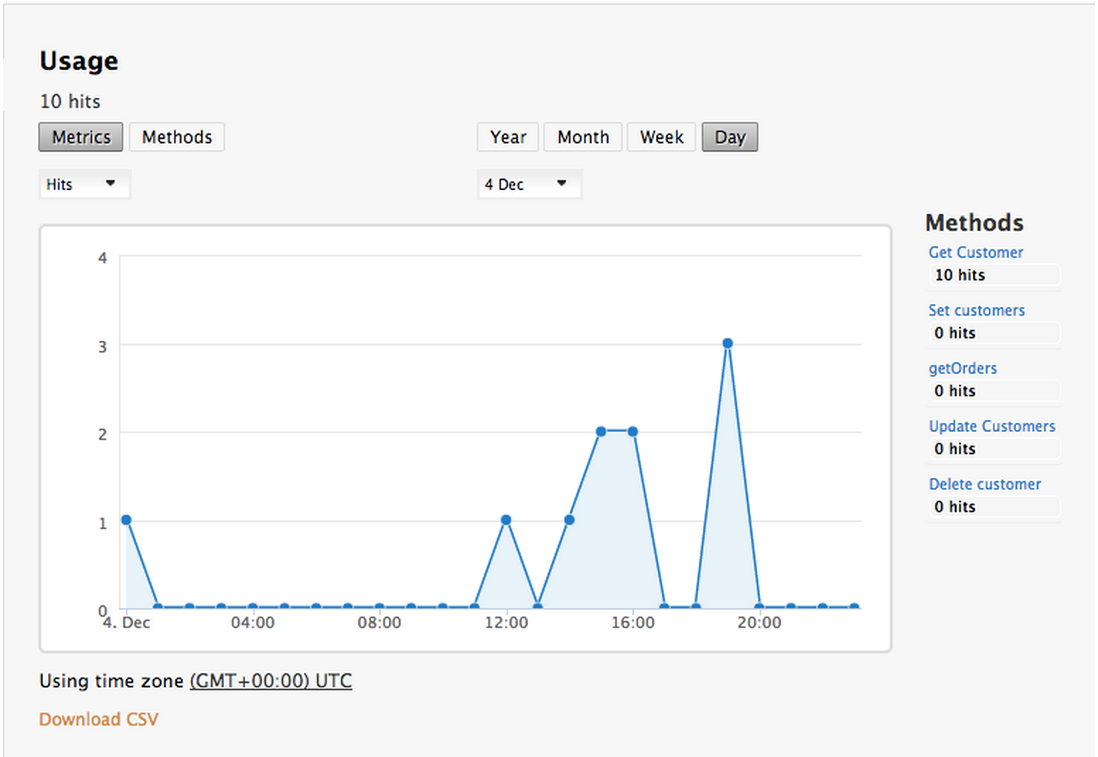1098x757 pixels.
Task: View usage by Month
Action: [582, 137]
